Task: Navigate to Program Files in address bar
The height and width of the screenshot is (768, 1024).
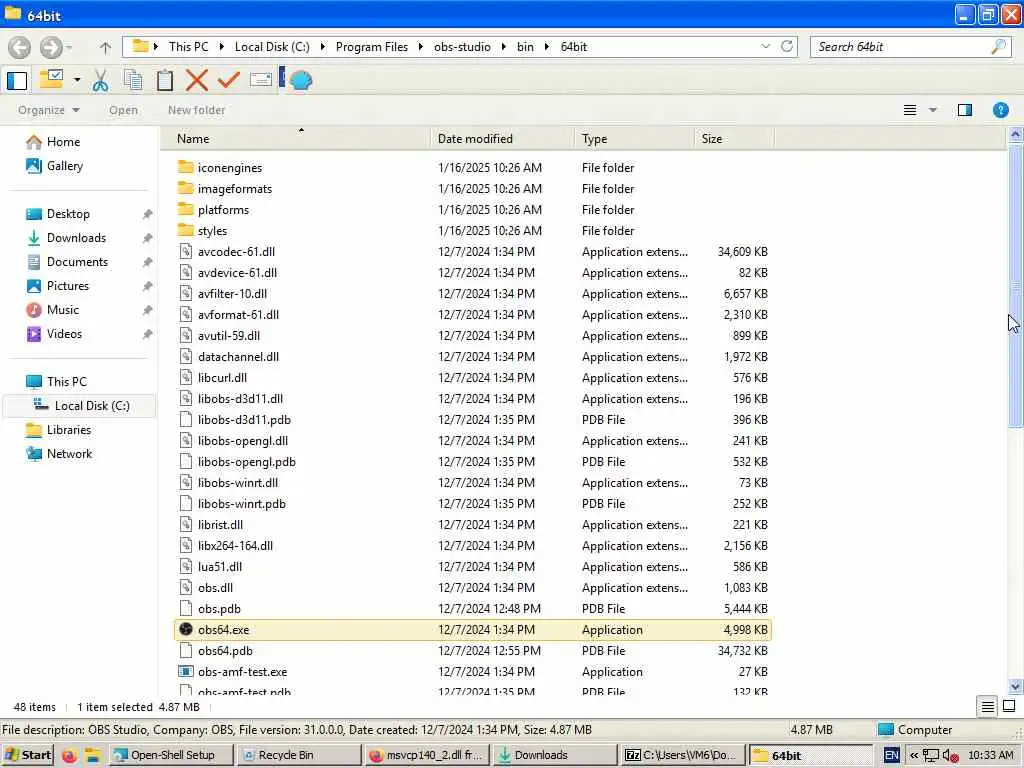Action: tap(372, 47)
